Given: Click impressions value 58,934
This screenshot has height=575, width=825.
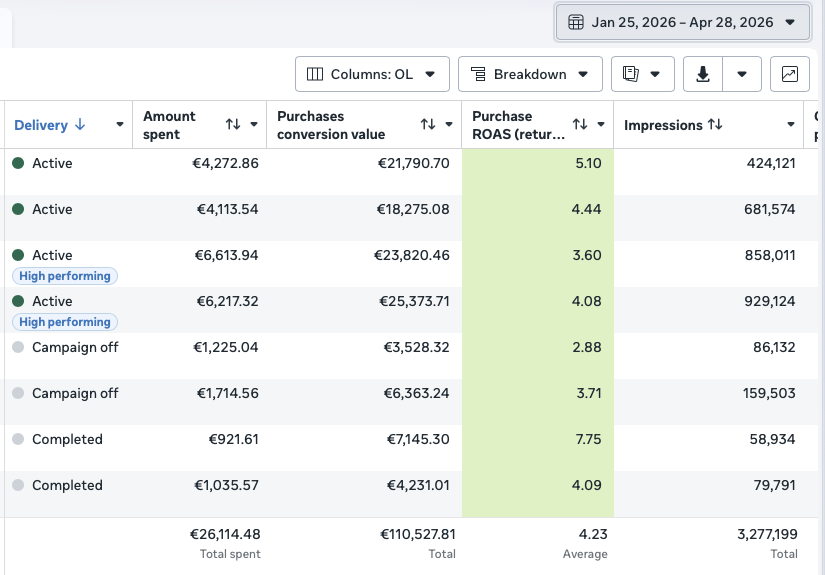Looking at the screenshot, I should [772, 439].
